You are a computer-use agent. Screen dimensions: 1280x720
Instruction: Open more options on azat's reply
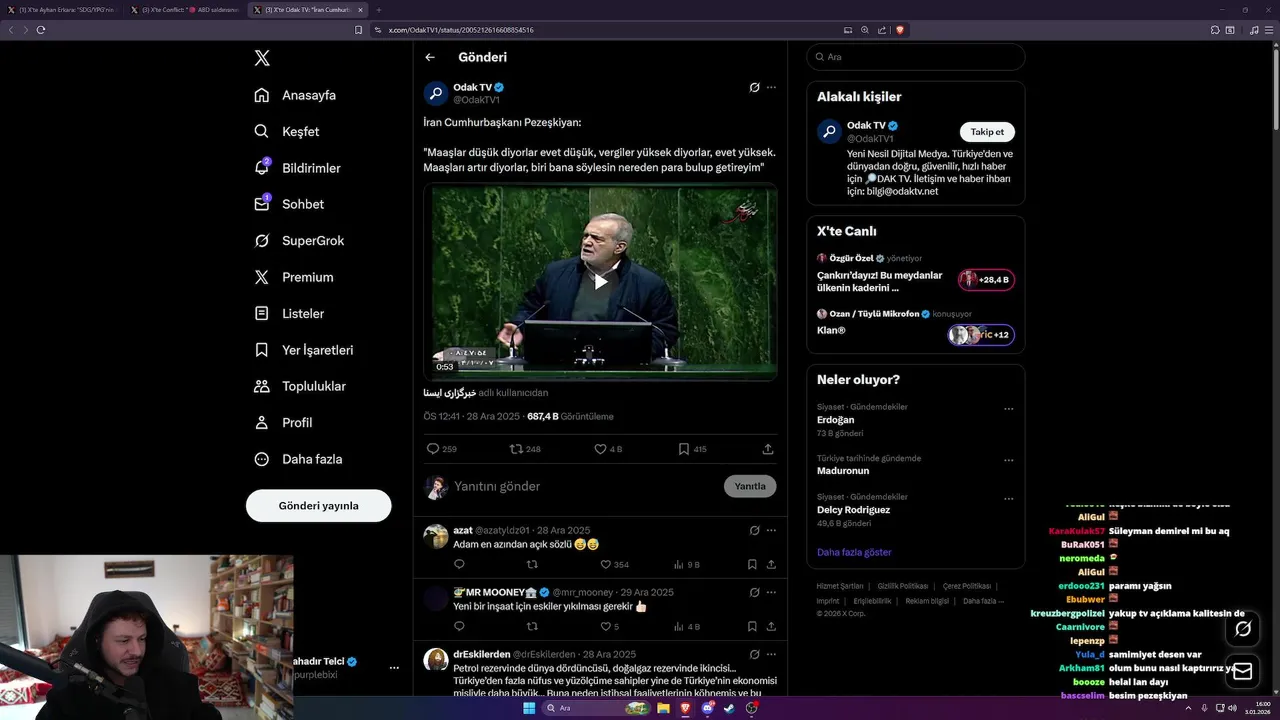pyautogui.click(x=771, y=530)
